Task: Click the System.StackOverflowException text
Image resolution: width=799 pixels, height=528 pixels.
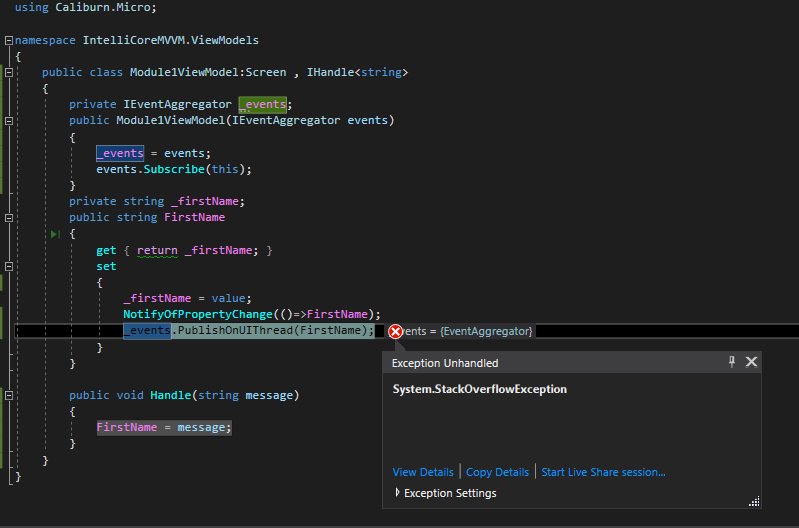Action: (479, 389)
